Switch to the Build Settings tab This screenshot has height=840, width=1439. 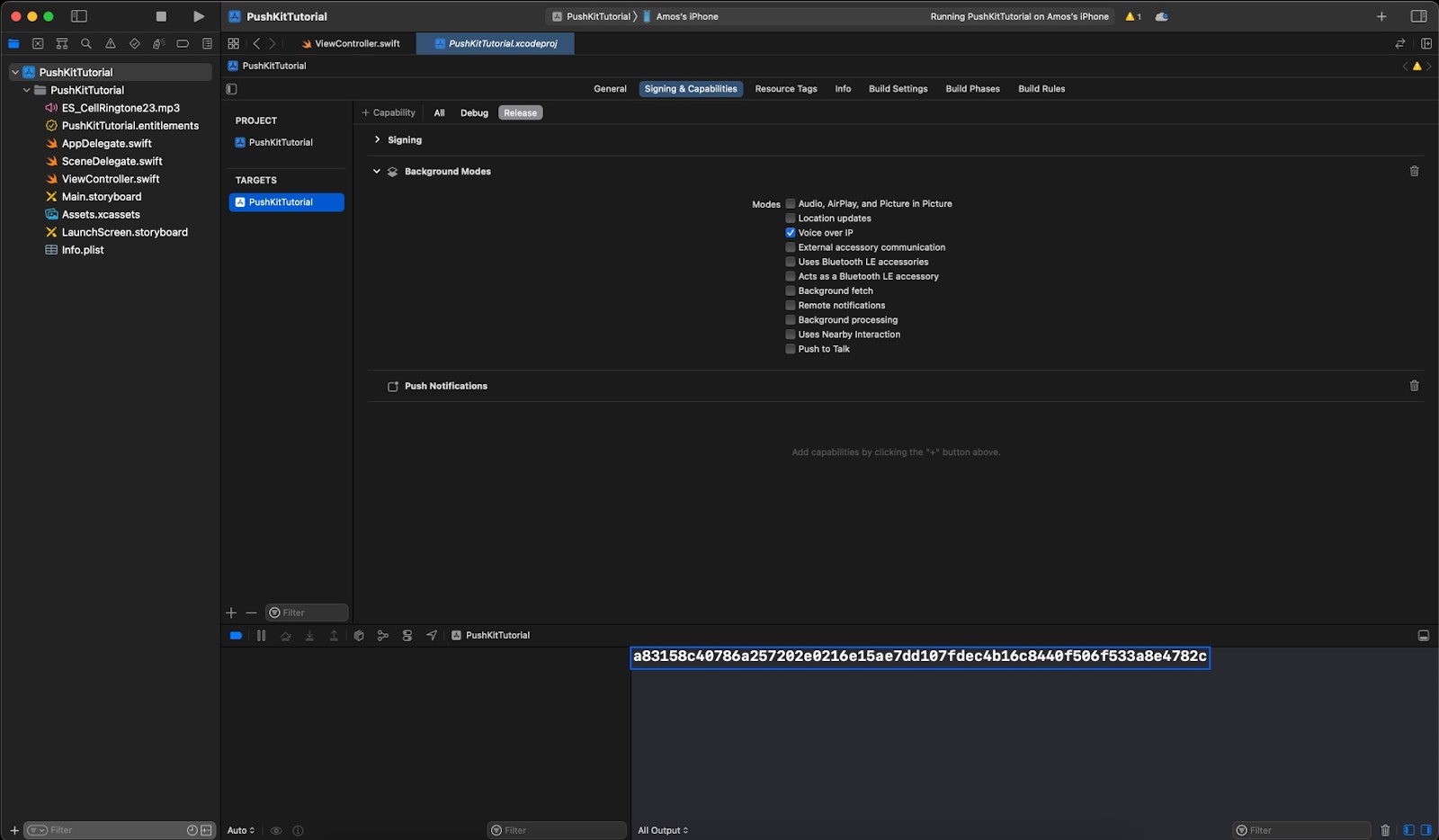(898, 89)
